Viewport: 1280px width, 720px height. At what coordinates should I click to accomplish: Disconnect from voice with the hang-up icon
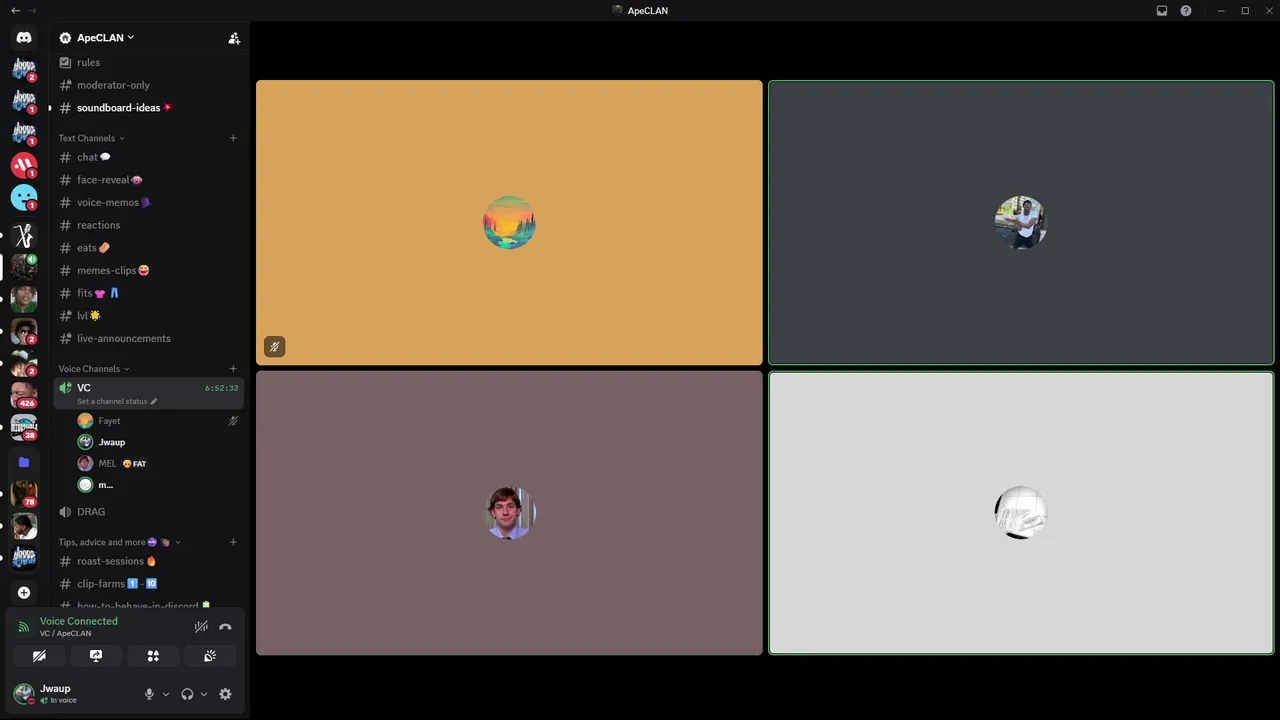point(225,627)
